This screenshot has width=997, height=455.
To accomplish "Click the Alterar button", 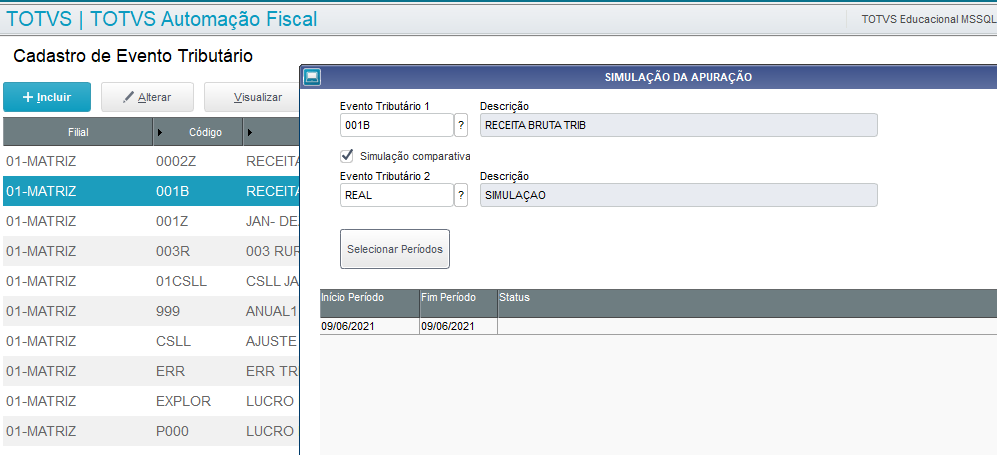I will click(x=147, y=97).
